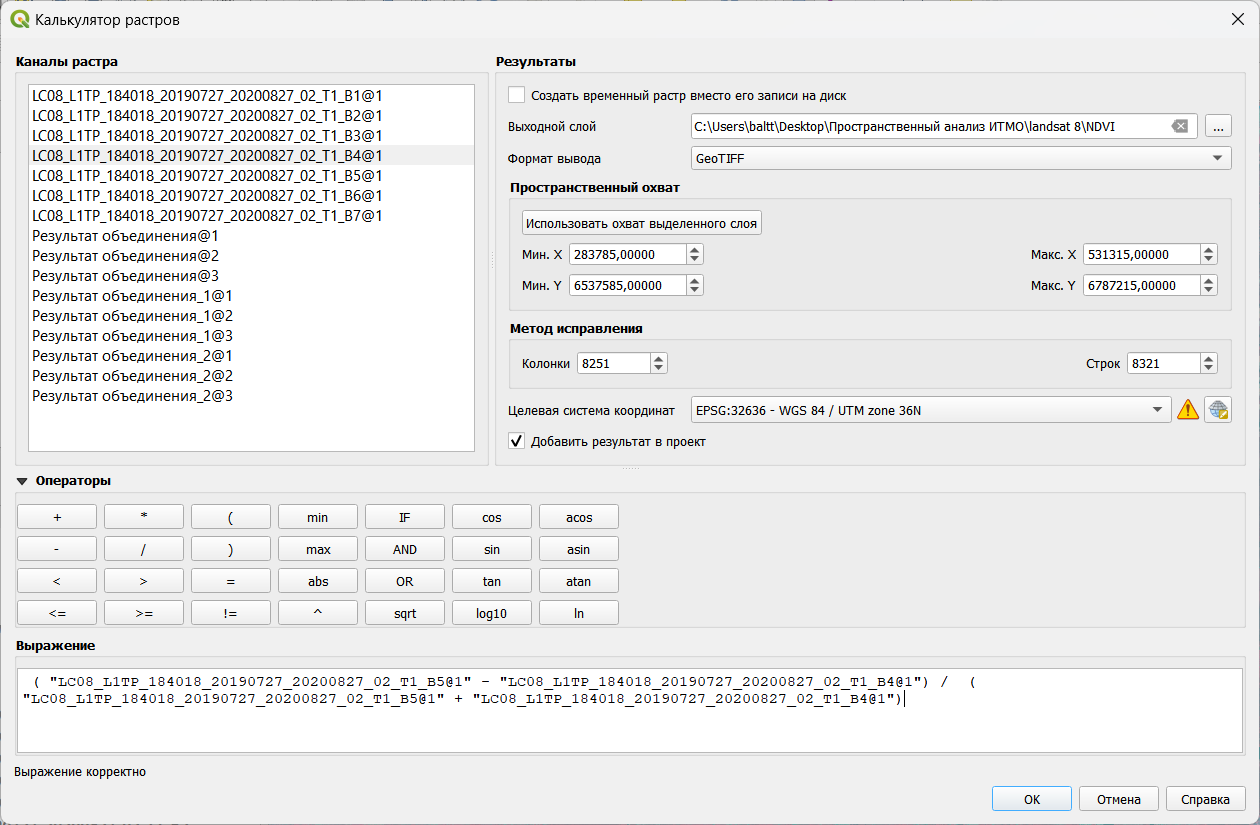Select the B5@1 Landsat band in list
This screenshot has height=825, width=1260.
tap(207, 175)
